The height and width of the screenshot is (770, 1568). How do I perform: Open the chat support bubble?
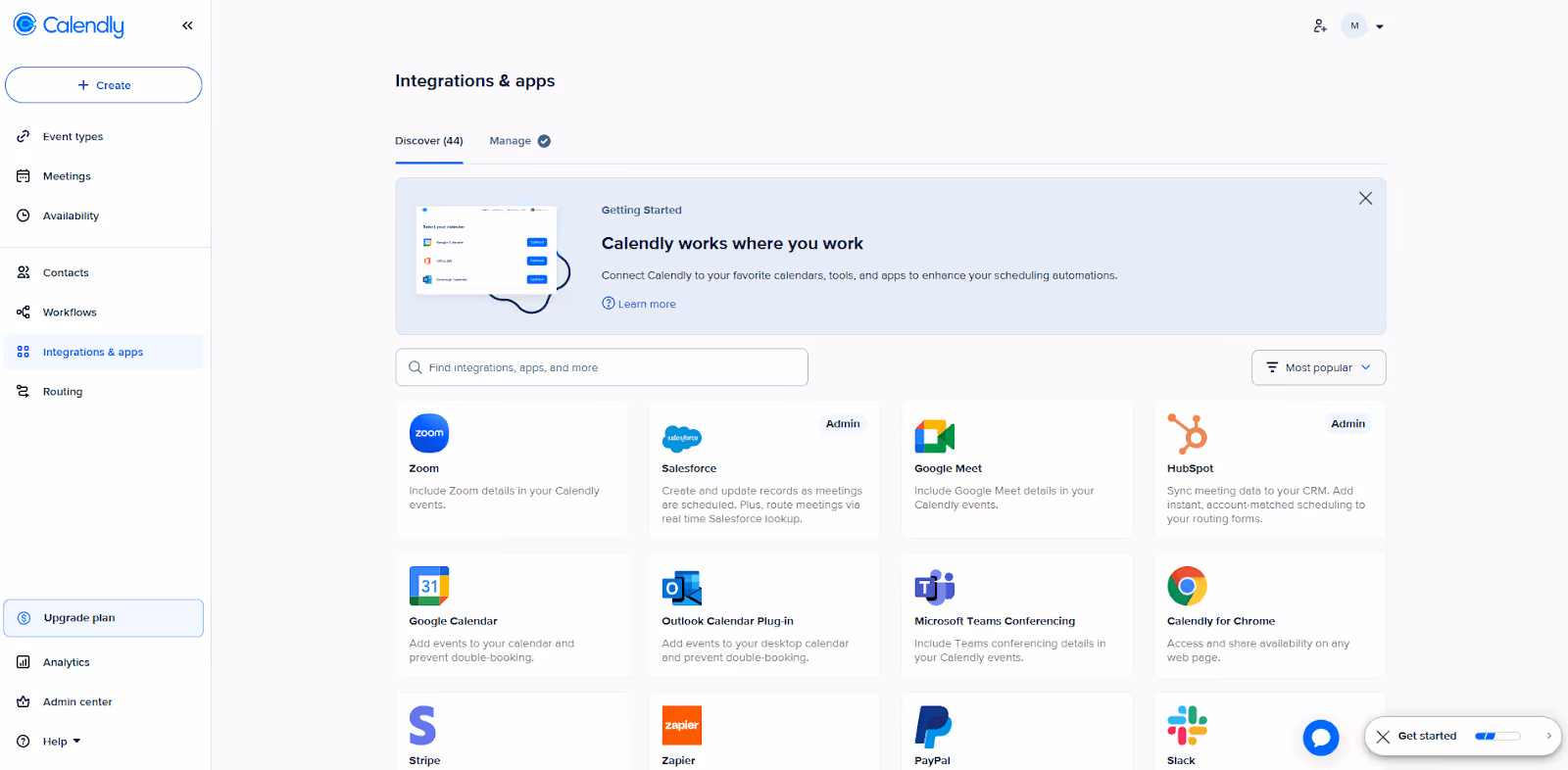(x=1321, y=738)
